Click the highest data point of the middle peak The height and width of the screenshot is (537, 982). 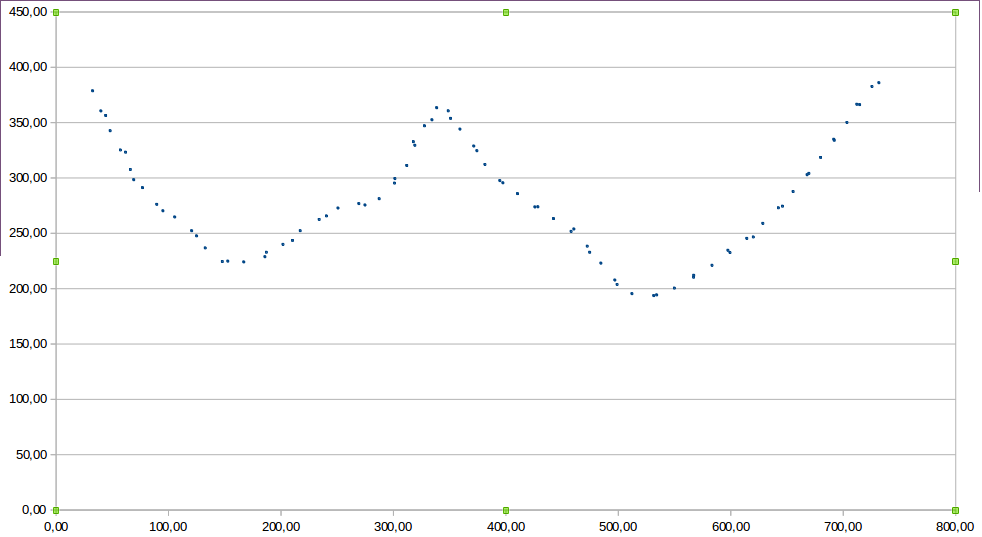click(436, 108)
